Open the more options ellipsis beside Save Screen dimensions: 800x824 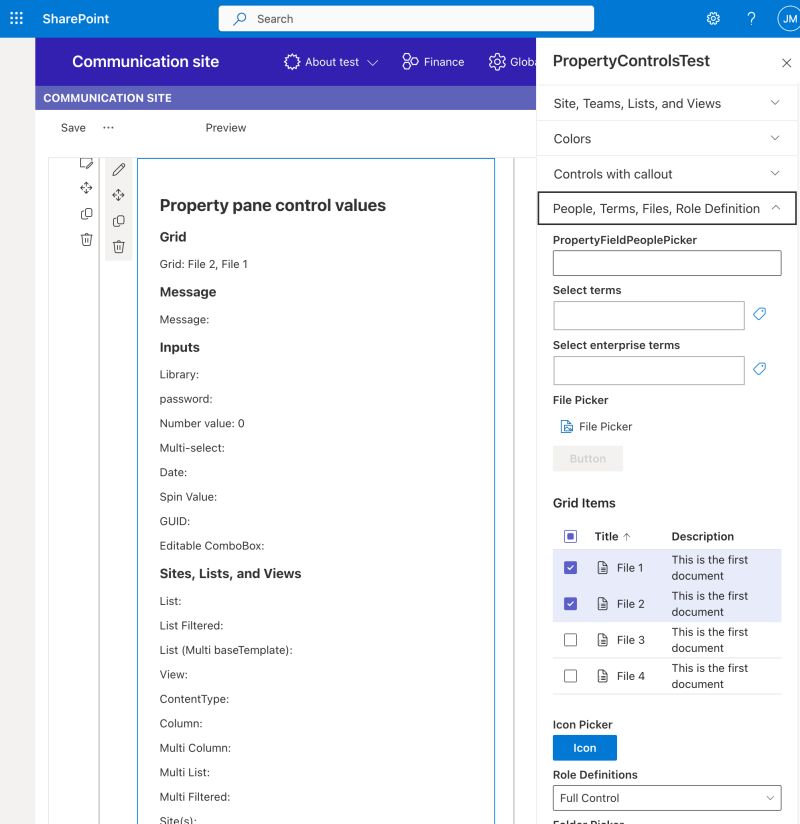(108, 128)
